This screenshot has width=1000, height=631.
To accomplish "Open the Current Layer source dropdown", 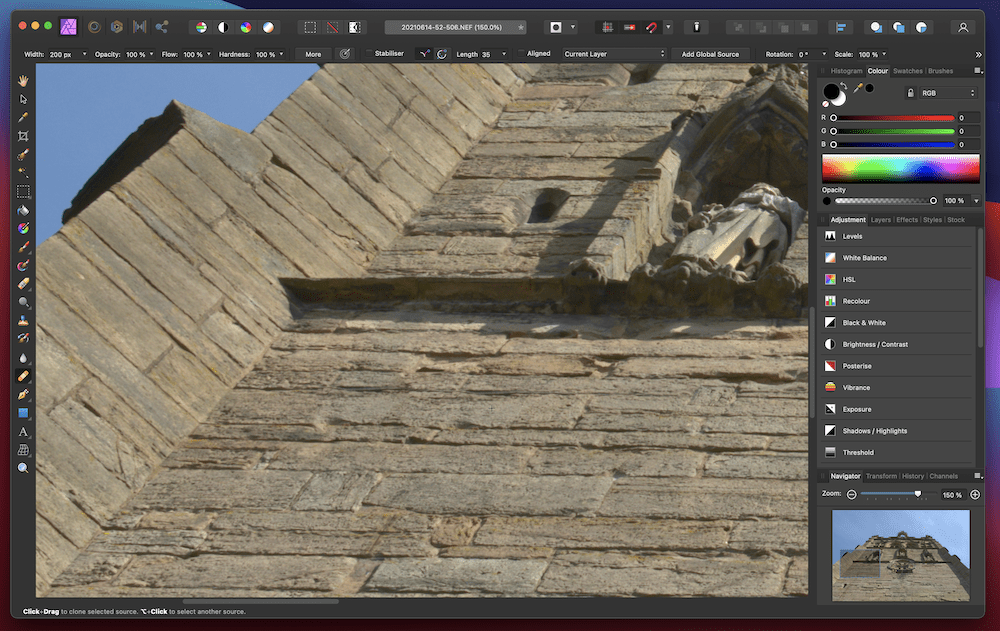I will point(613,54).
